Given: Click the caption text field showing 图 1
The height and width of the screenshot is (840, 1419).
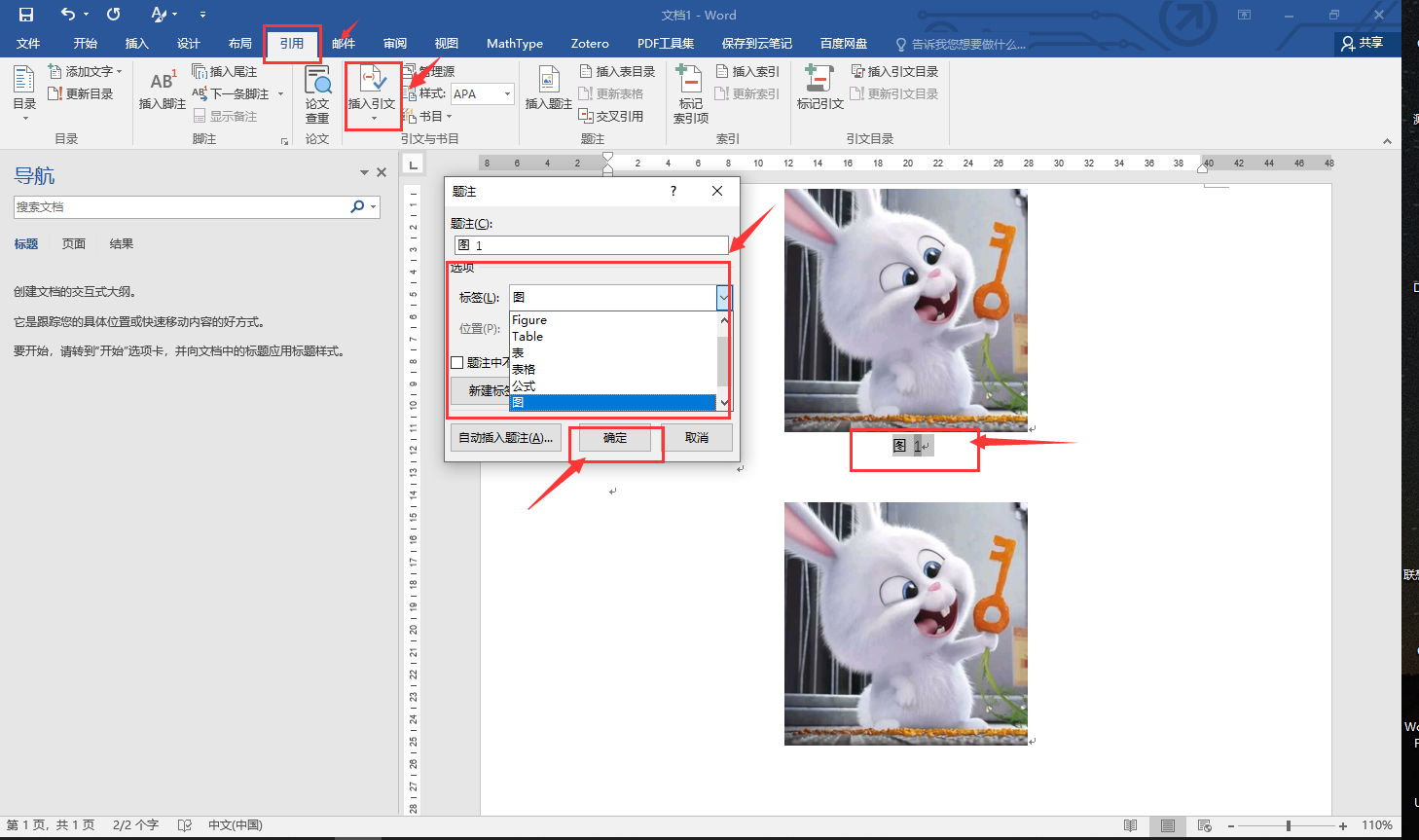Looking at the screenshot, I should (591, 245).
